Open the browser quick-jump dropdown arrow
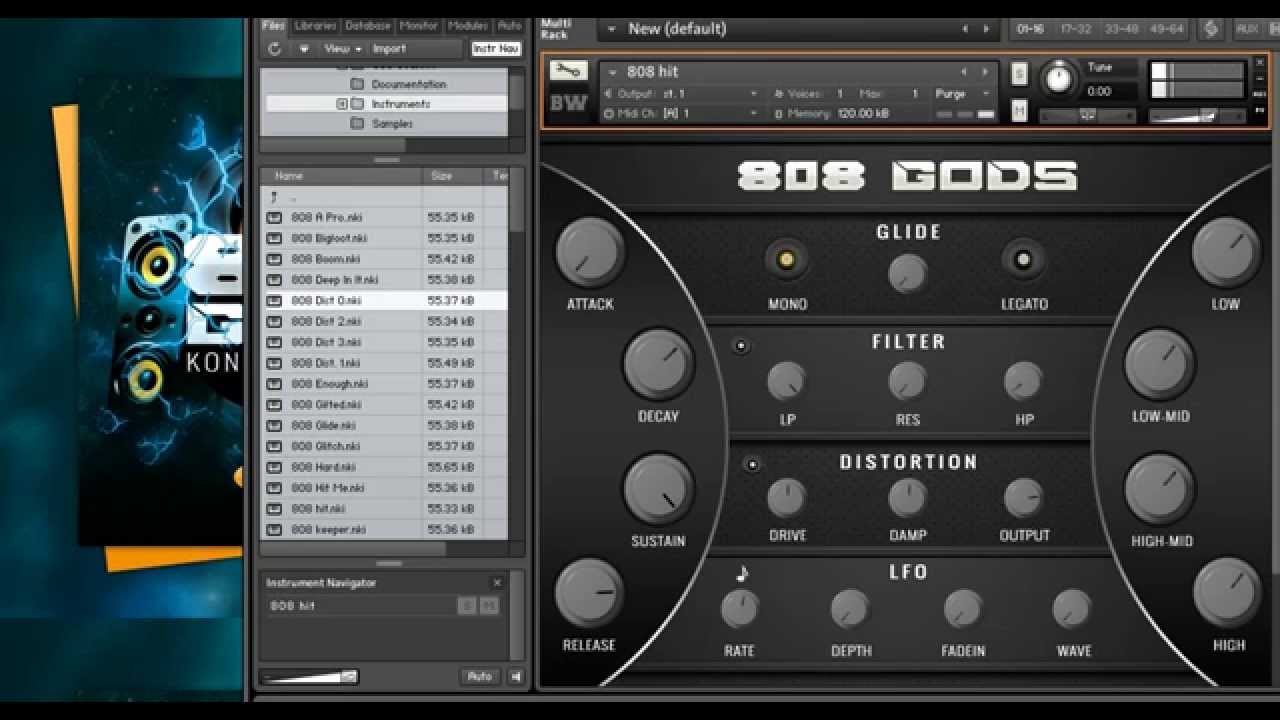1280x720 pixels. (304, 48)
